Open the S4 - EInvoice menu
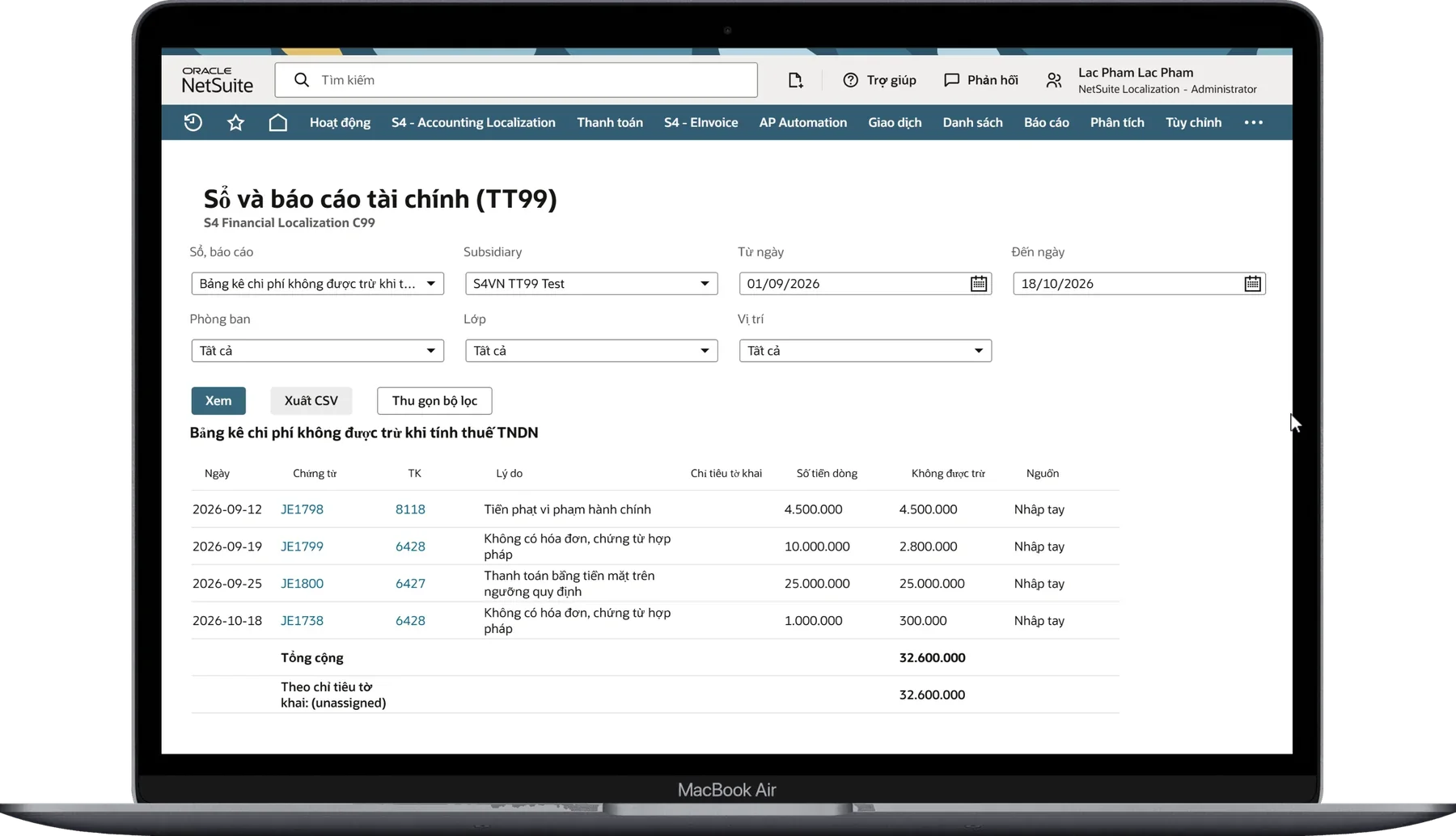Image resolution: width=1456 pixels, height=836 pixels. coord(700,122)
